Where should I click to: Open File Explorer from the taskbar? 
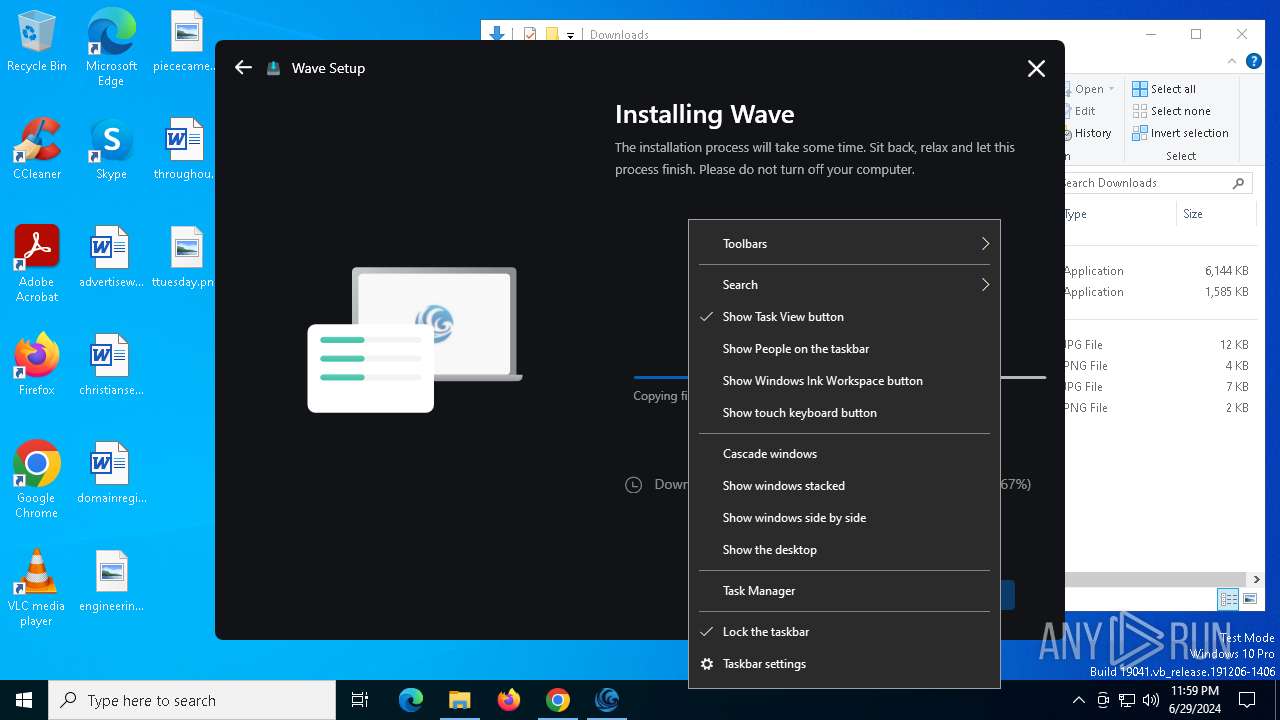[x=459, y=700]
